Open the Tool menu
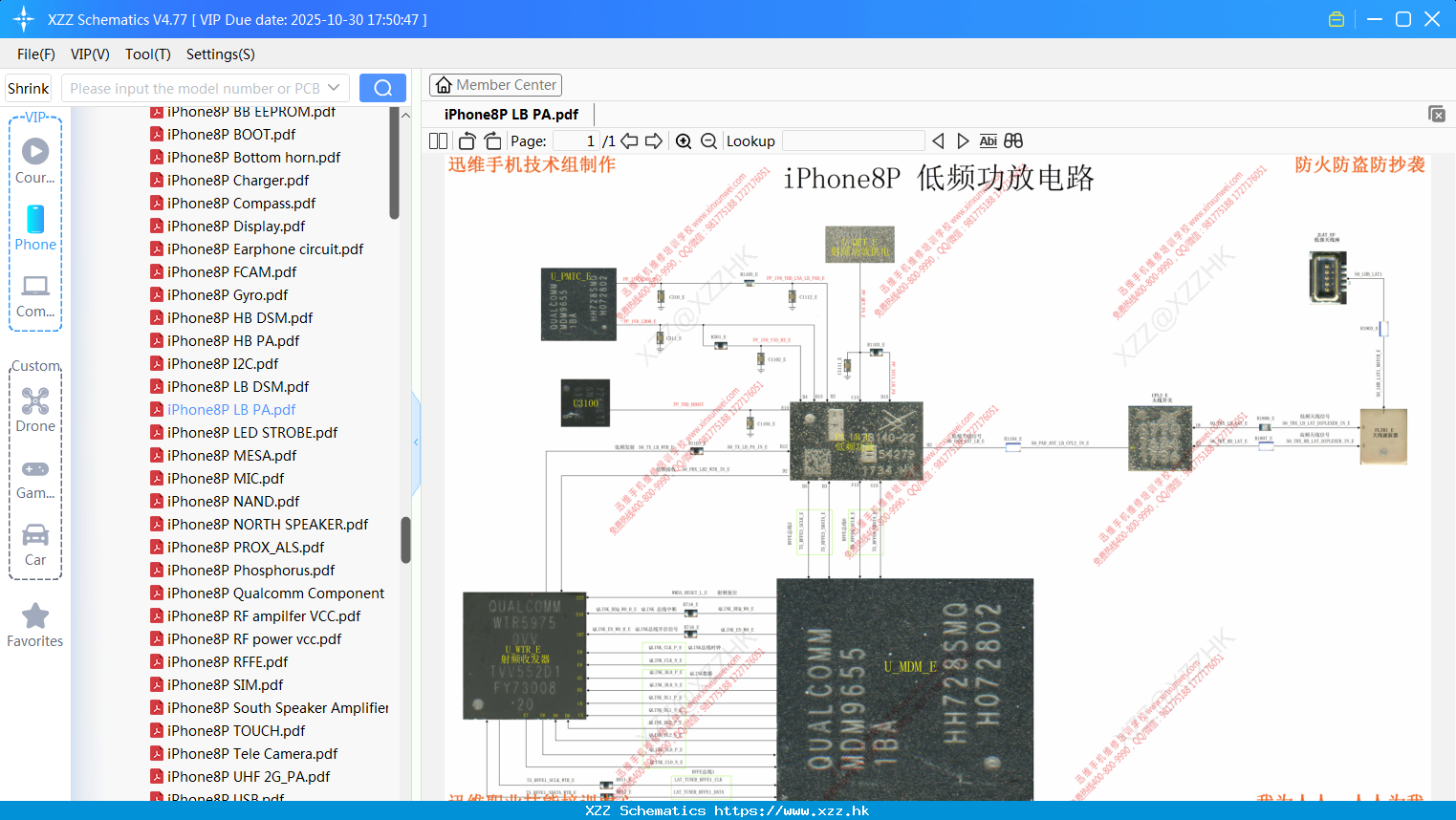The width and height of the screenshot is (1456, 820). 148,54
